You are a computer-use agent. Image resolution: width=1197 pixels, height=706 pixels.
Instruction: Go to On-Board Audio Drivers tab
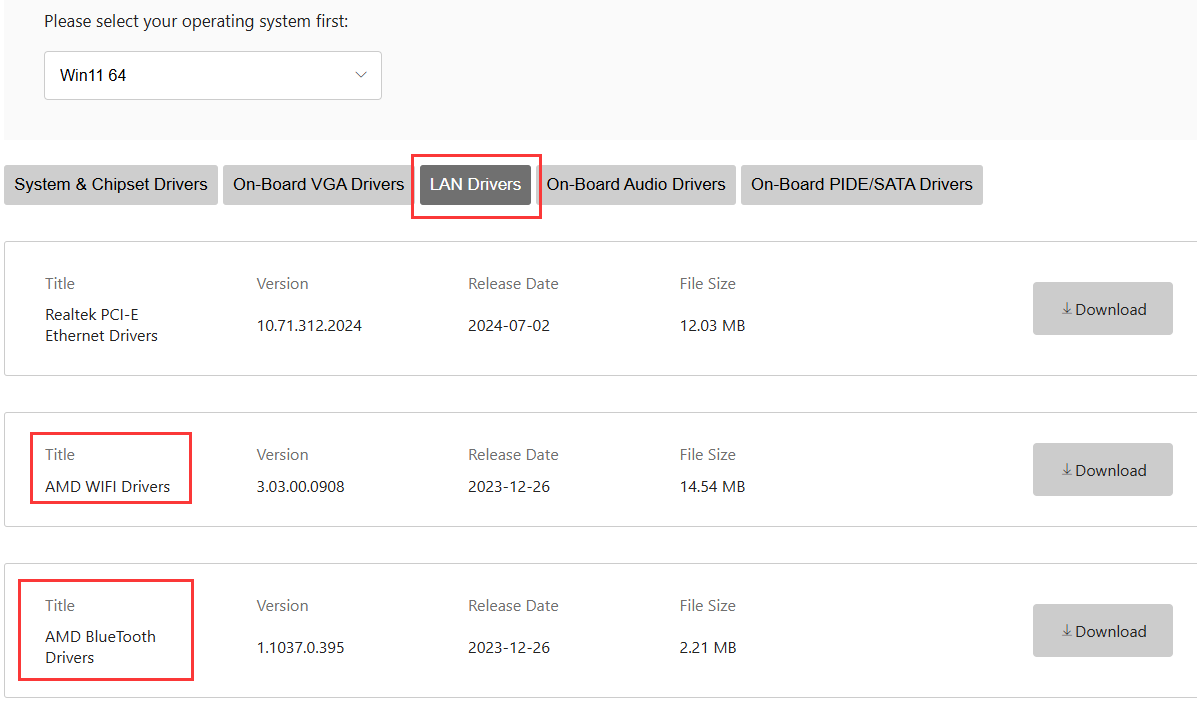[x=635, y=185]
